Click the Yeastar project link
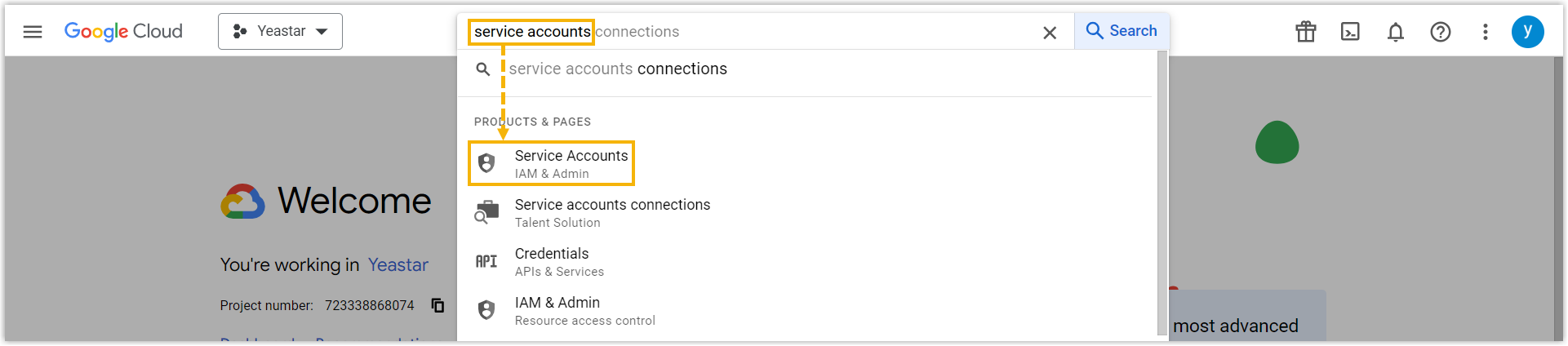The image size is (1568, 346). [398, 265]
